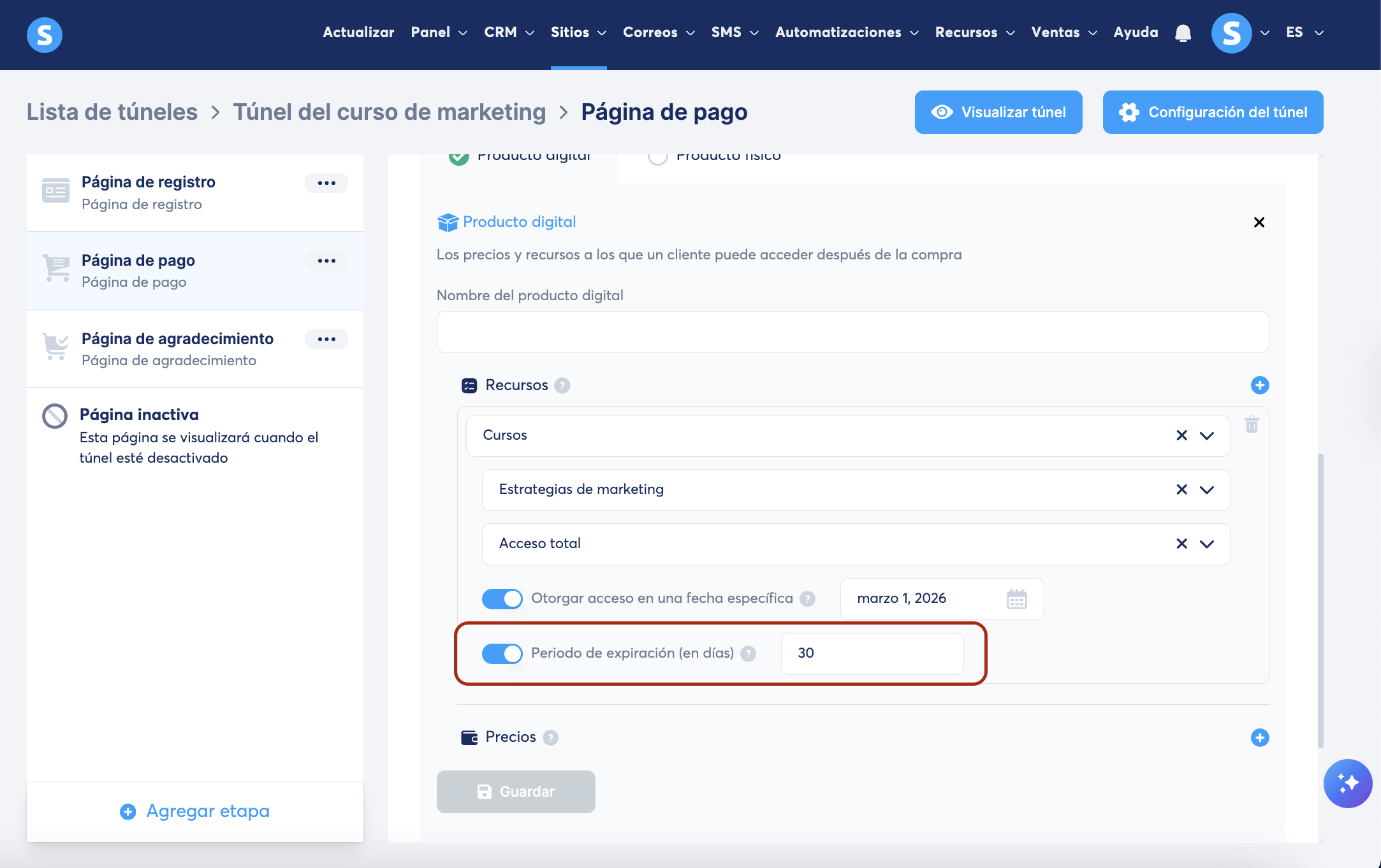1381x868 pixels.
Task: Click the notifications bell icon
Action: point(1183,33)
